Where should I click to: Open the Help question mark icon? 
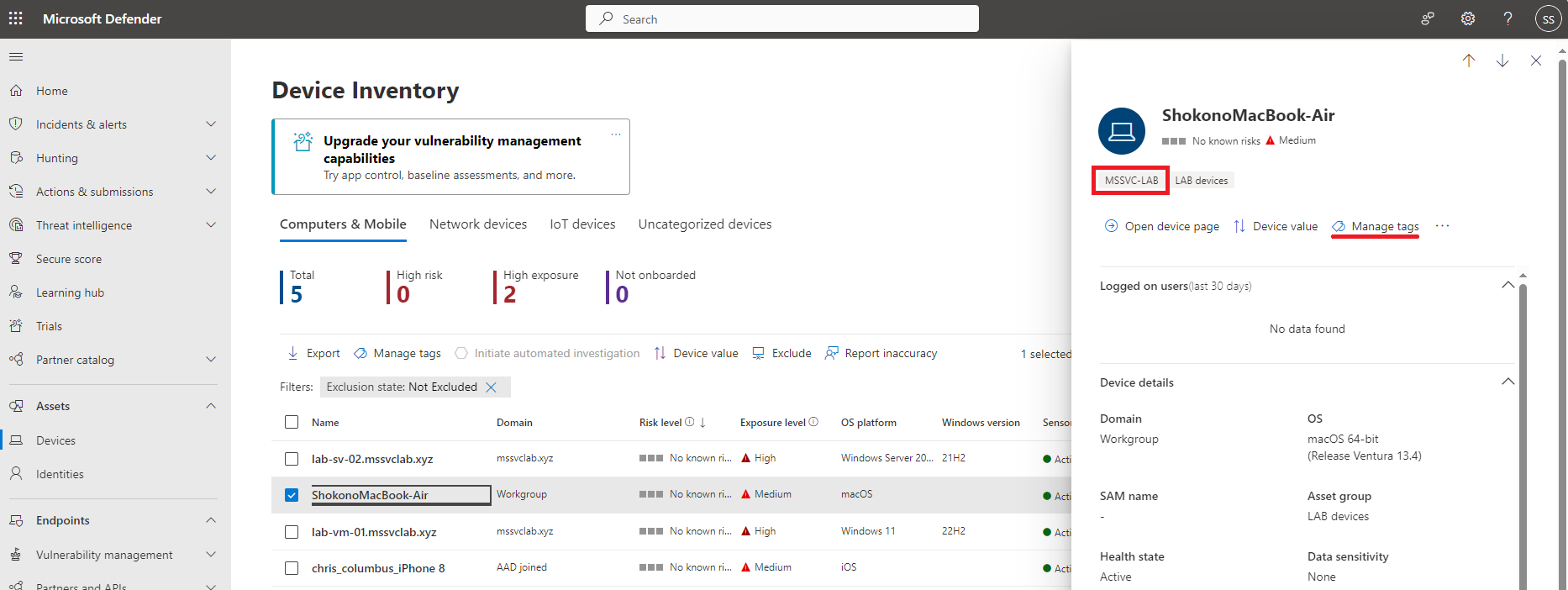point(1507,18)
